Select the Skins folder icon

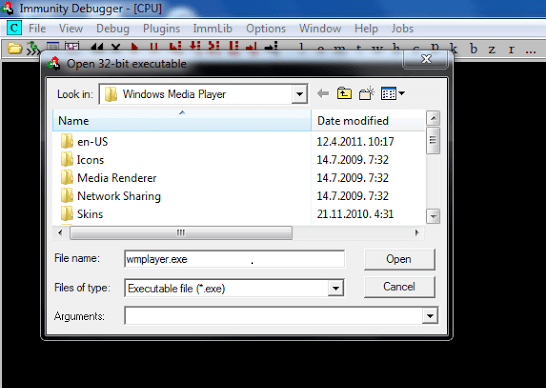click(67, 214)
